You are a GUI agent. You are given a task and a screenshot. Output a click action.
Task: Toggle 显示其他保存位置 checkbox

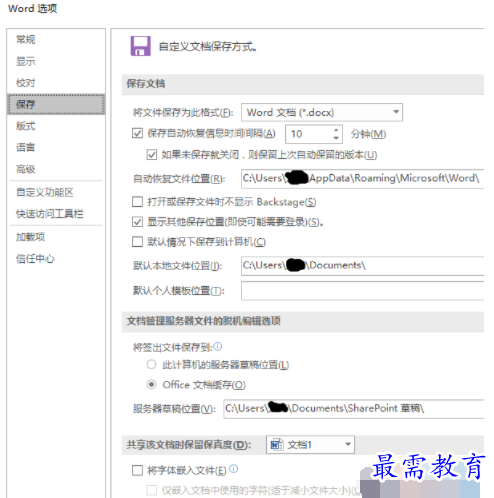137,222
